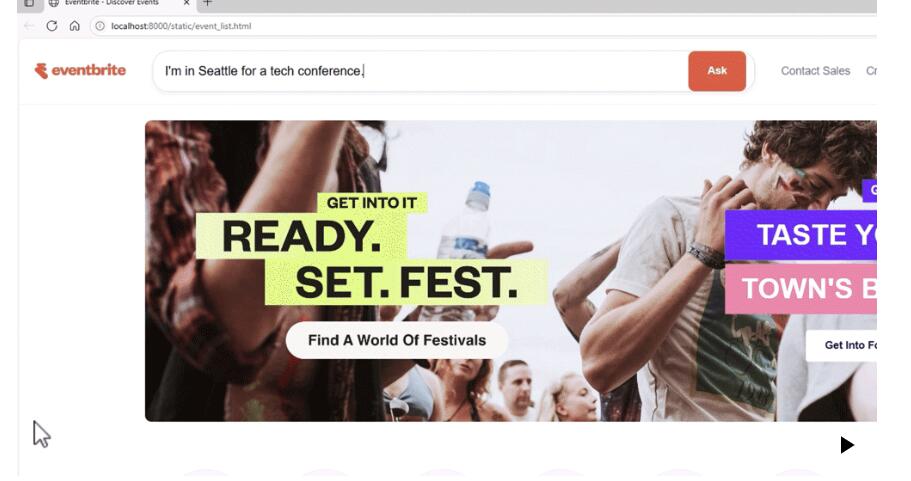This screenshot has width=911, height=481.
Task: Open the cut-off link after Contact Sales
Action: [x=871, y=71]
